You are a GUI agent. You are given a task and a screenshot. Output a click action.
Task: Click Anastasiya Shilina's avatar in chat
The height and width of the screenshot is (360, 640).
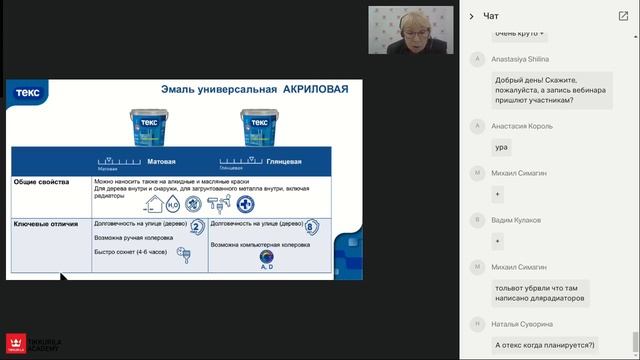[478, 59]
